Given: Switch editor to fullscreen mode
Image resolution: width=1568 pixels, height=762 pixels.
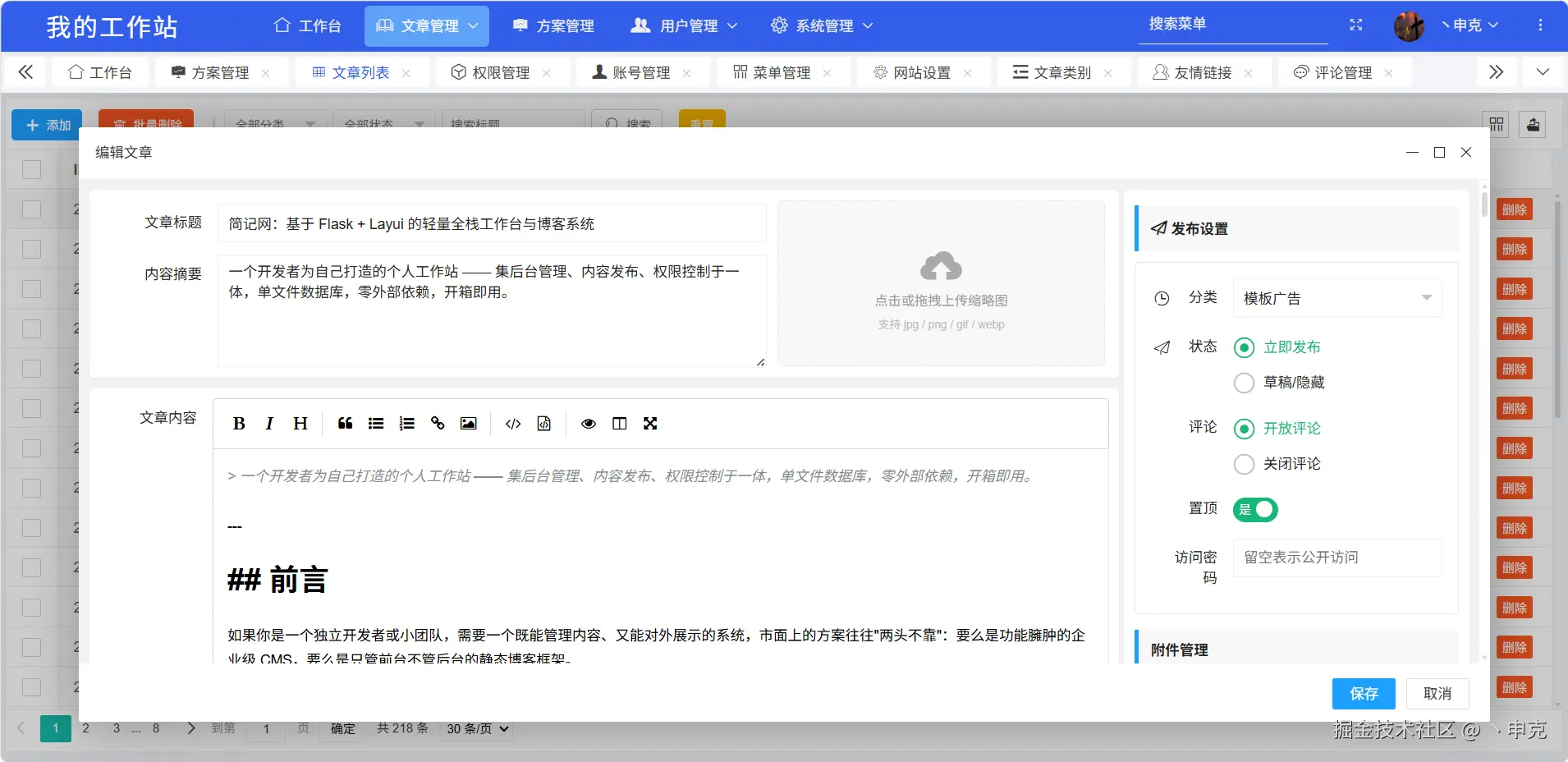Looking at the screenshot, I should tap(650, 424).
